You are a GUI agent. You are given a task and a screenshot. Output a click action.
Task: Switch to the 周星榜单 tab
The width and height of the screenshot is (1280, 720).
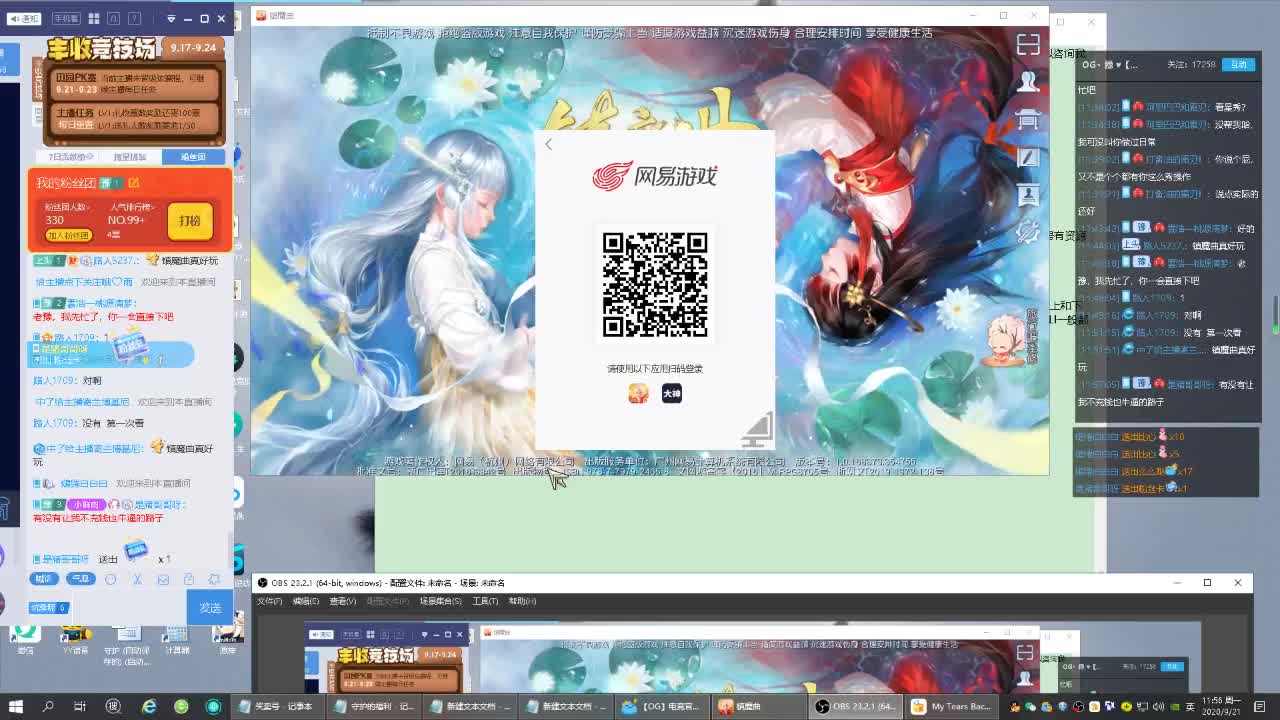point(130,157)
